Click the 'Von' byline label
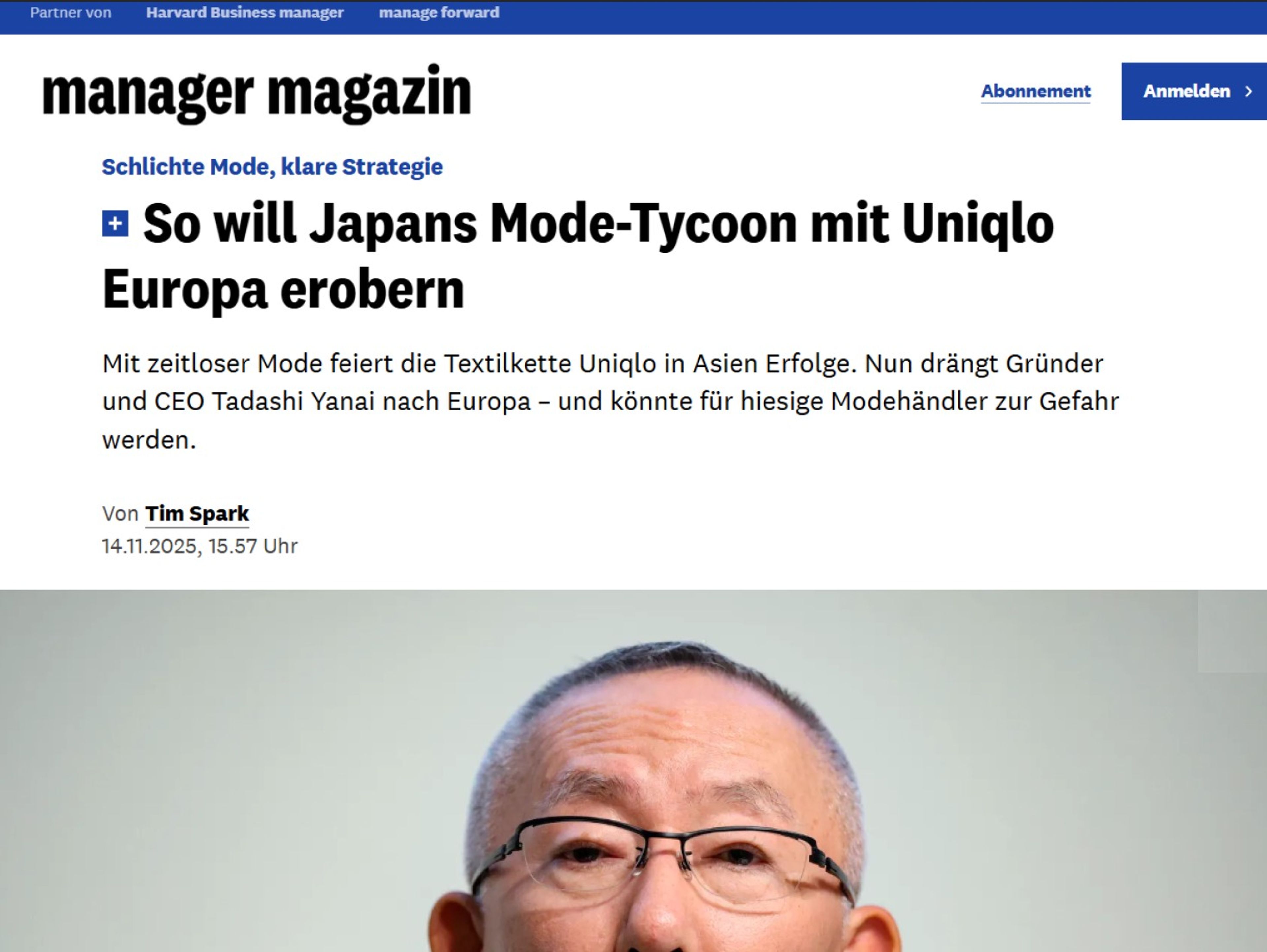 point(120,514)
